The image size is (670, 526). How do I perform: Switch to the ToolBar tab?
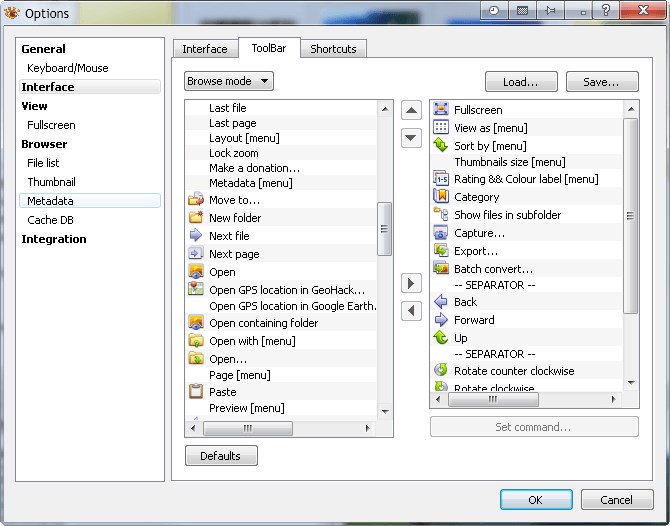(x=269, y=48)
